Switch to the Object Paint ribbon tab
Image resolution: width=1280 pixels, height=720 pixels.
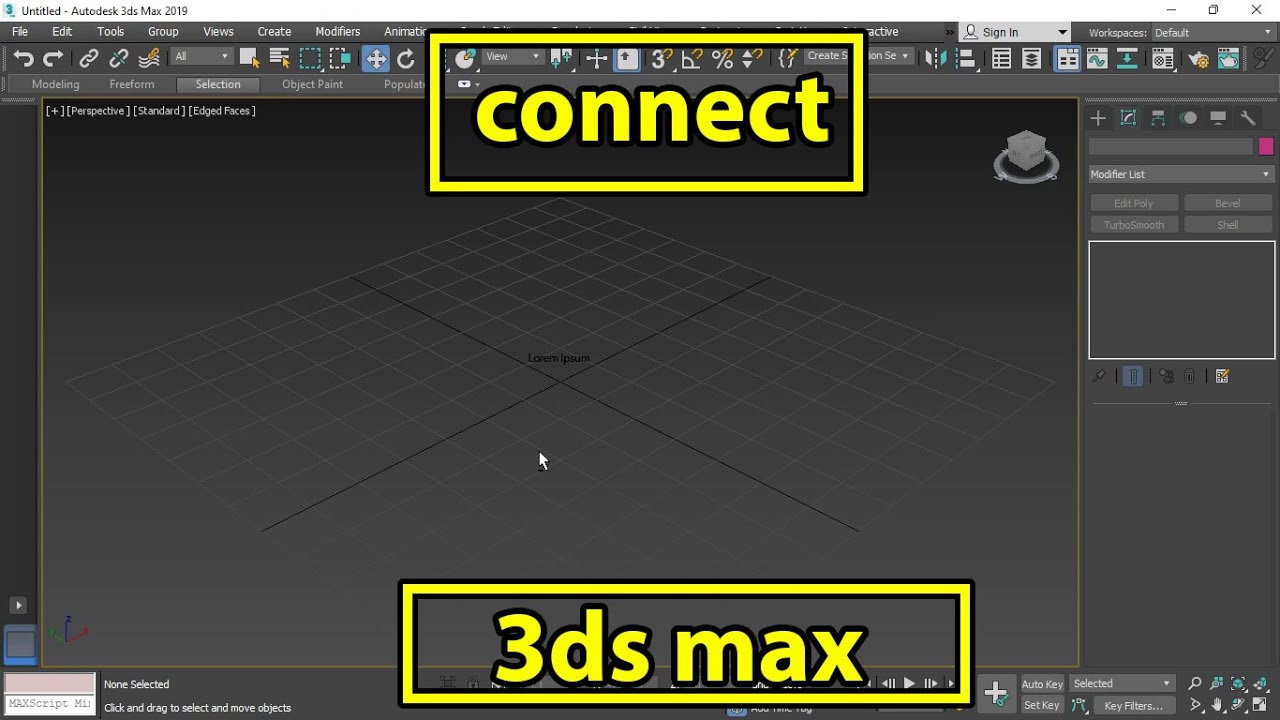pyautogui.click(x=312, y=84)
